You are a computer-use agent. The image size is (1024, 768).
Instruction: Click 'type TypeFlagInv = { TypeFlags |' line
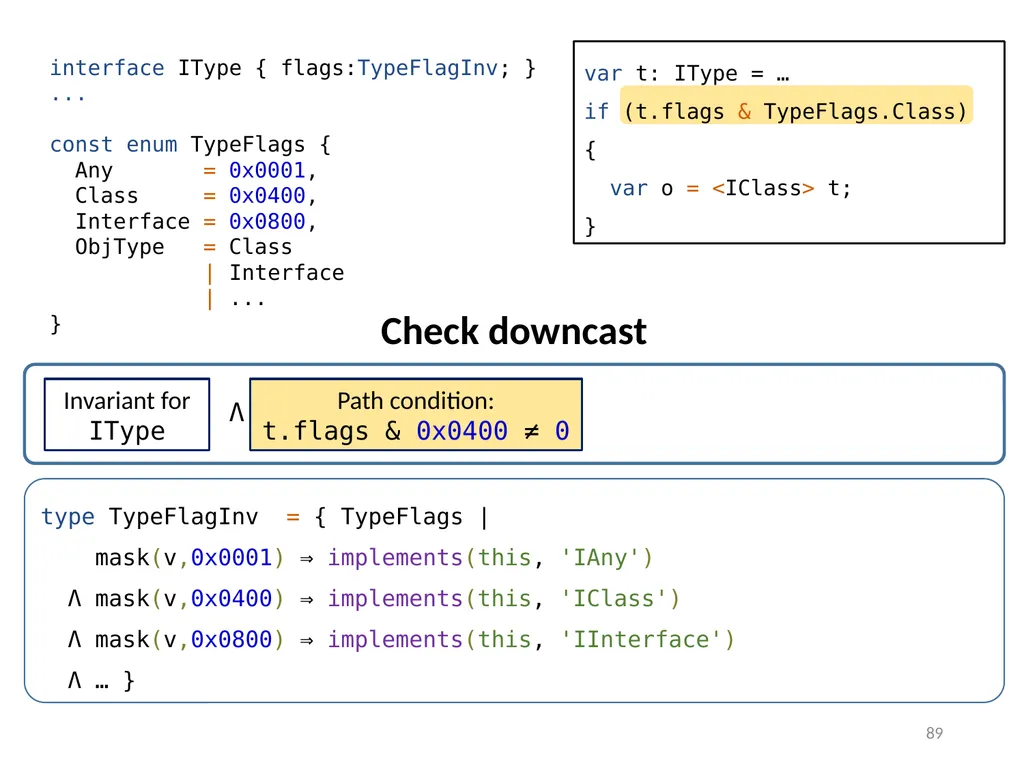point(265,517)
